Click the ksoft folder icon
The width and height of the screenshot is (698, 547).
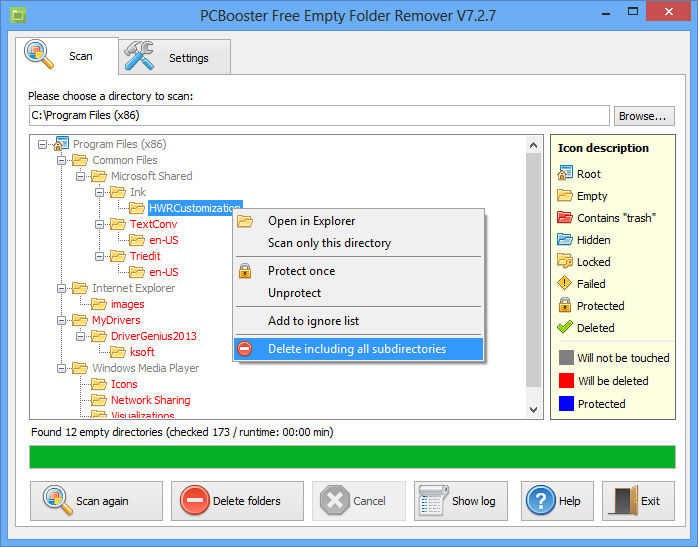(118, 352)
